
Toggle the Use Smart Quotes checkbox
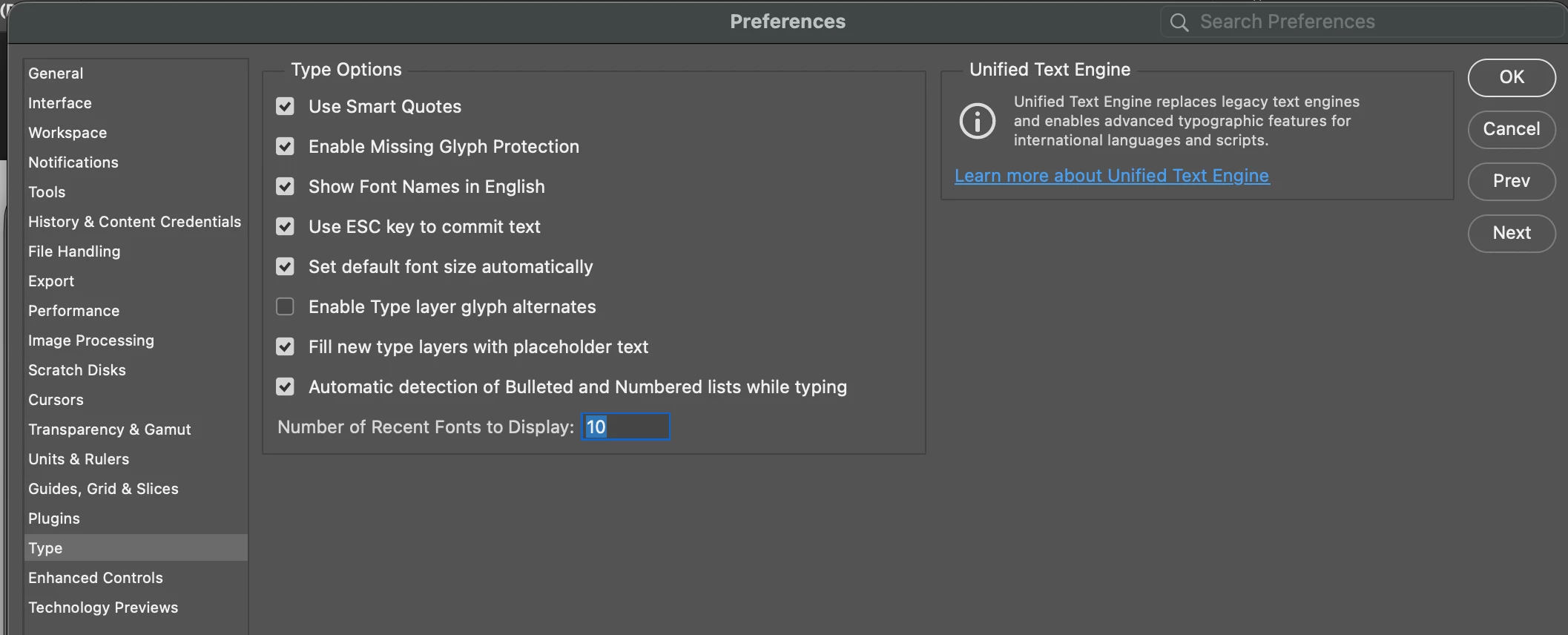coord(285,107)
